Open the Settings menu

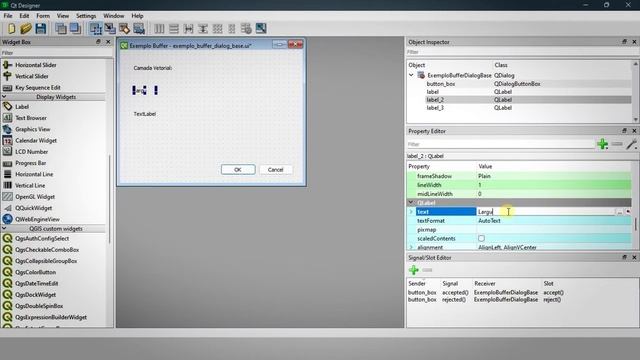(x=86, y=16)
